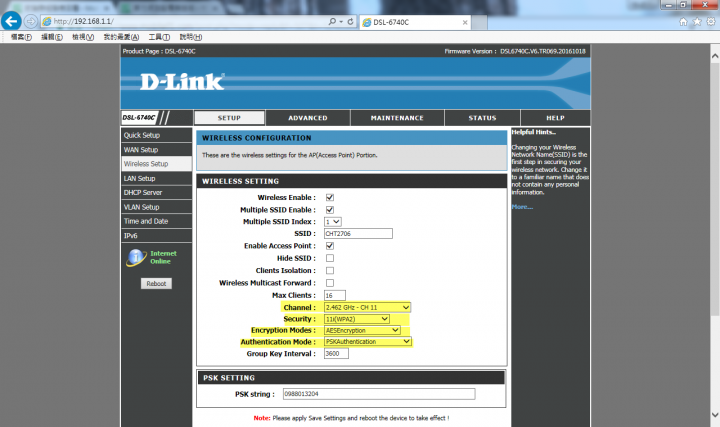Viewport: 720px width, 427px height.
Task: Click the Max Clients input field
Action: tap(335, 295)
